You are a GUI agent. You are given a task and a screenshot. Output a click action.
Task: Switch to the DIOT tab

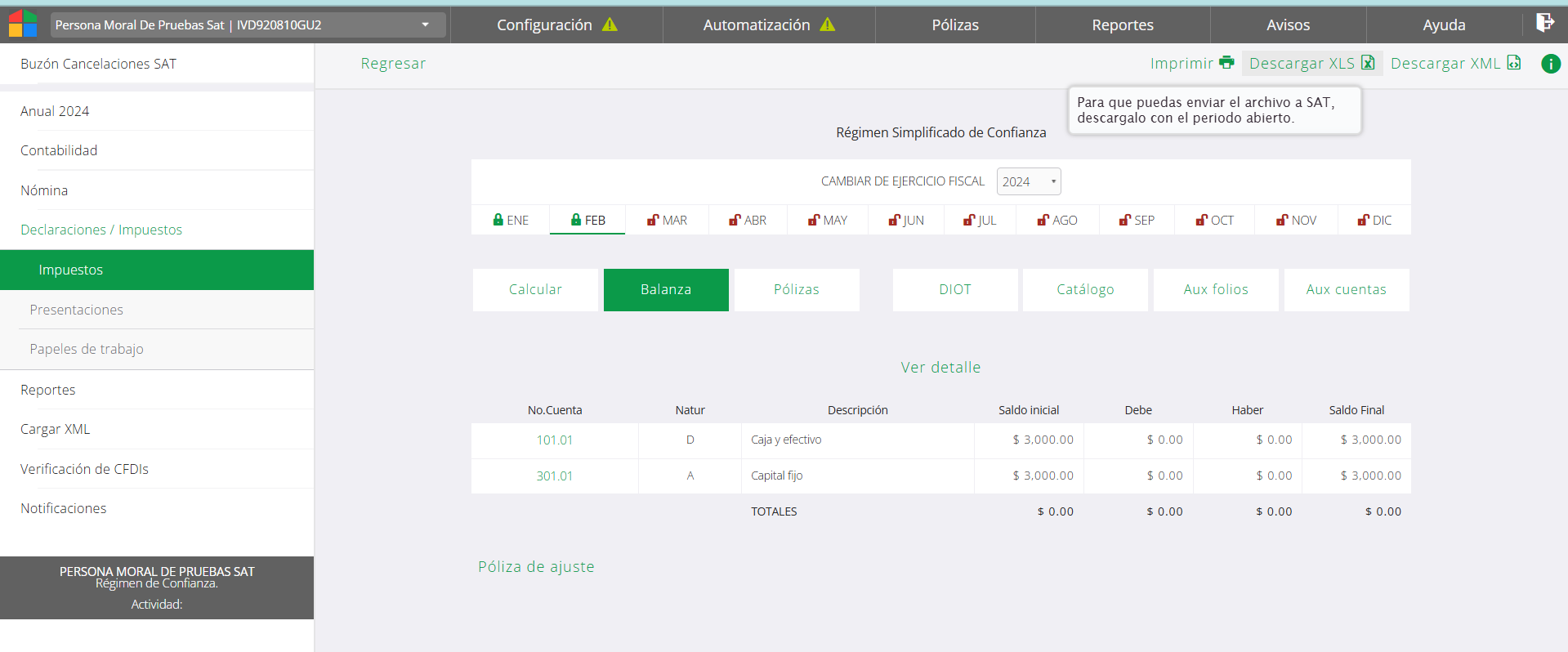954,289
